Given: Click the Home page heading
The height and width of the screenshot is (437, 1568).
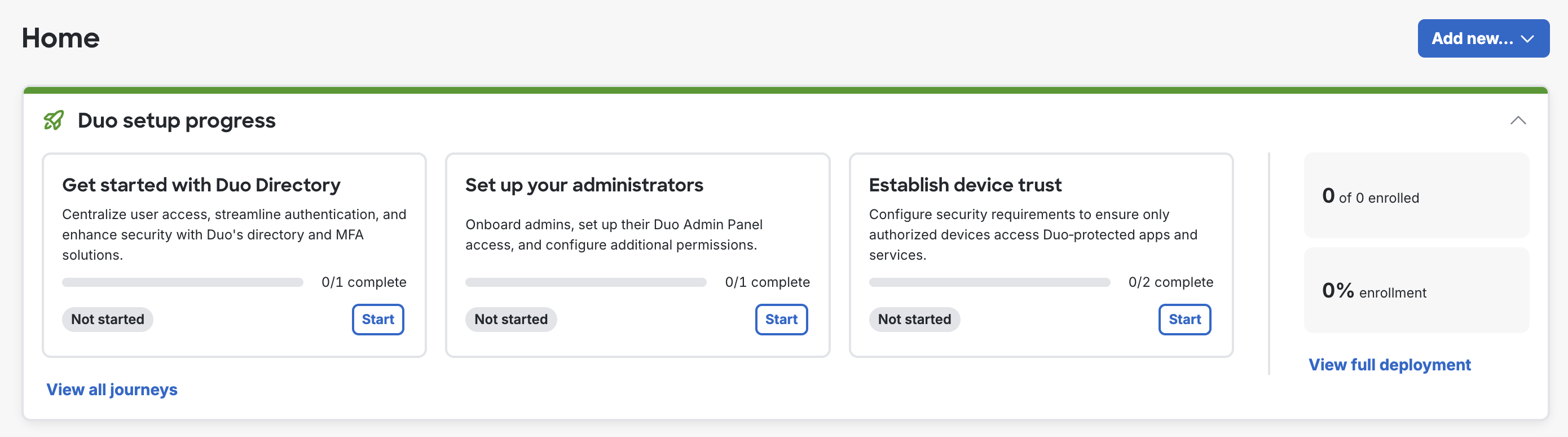Looking at the screenshot, I should (x=61, y=38).
